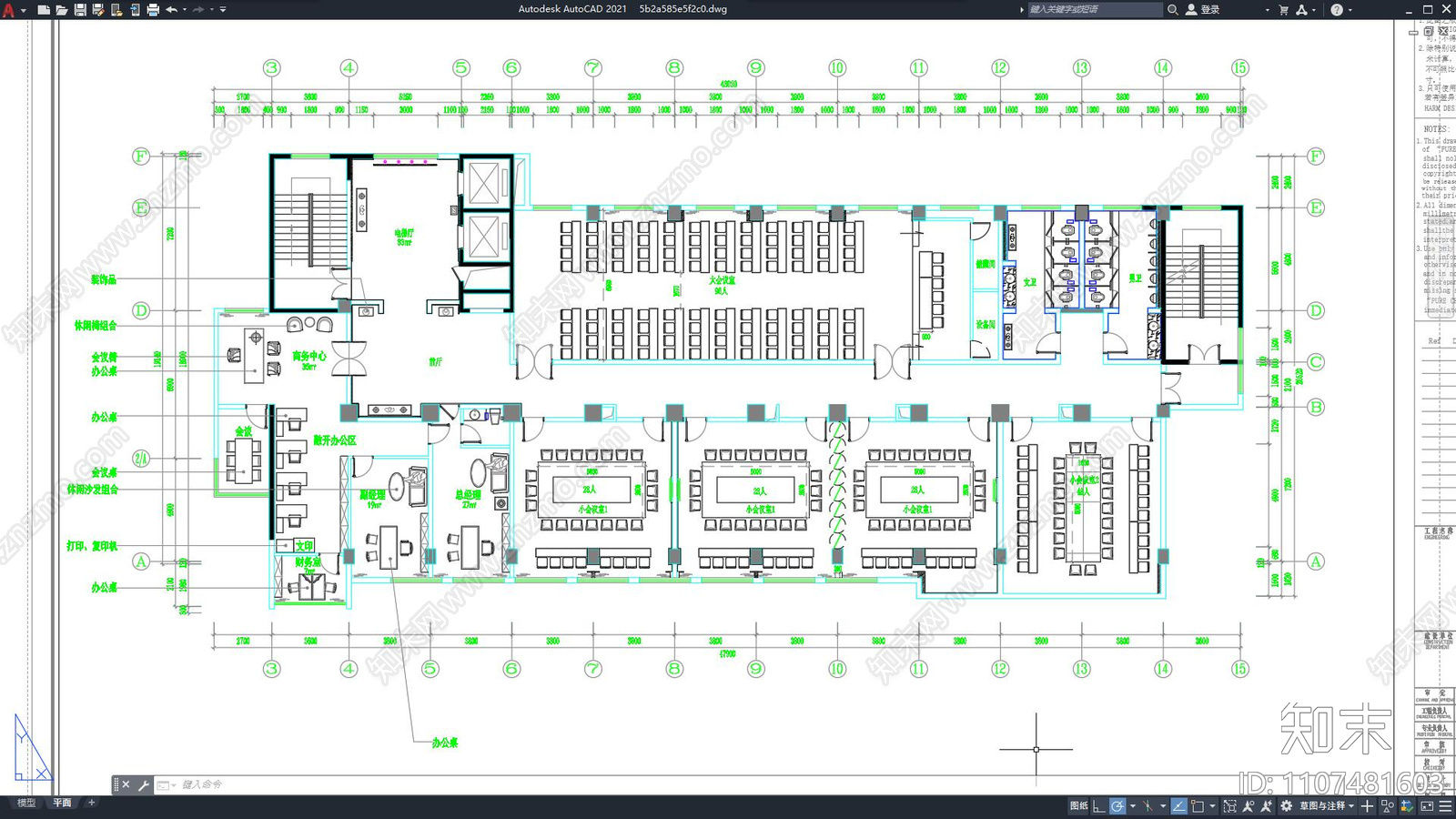Viewport: 1456px width, 819px height.
Task: Click the keyword search input field
Action: tap(1095, 9)
